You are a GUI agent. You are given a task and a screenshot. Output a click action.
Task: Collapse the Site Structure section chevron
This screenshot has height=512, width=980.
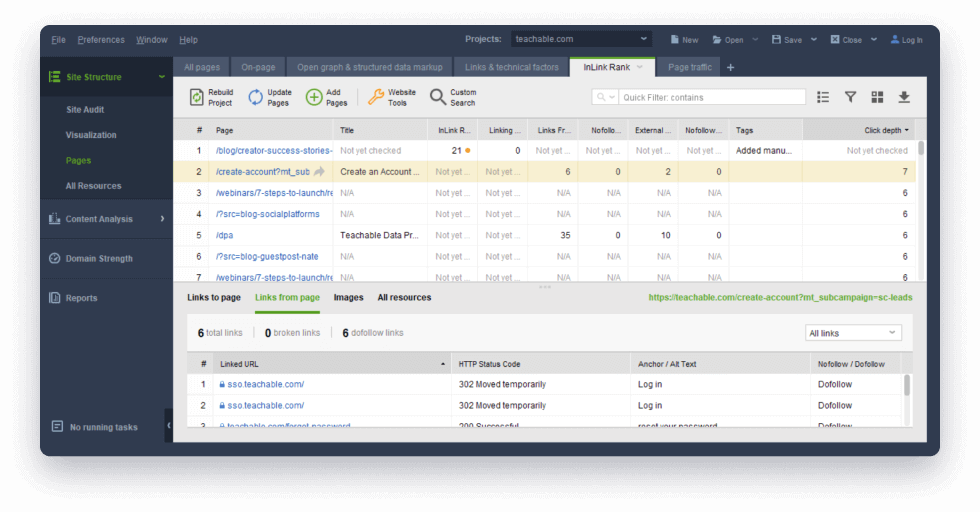[x=162, y=77]
